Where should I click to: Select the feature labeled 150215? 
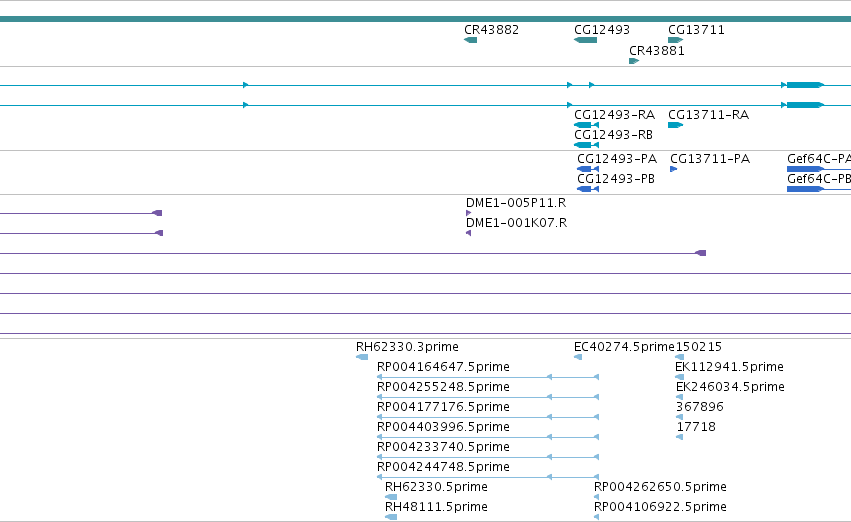[679, 357]
